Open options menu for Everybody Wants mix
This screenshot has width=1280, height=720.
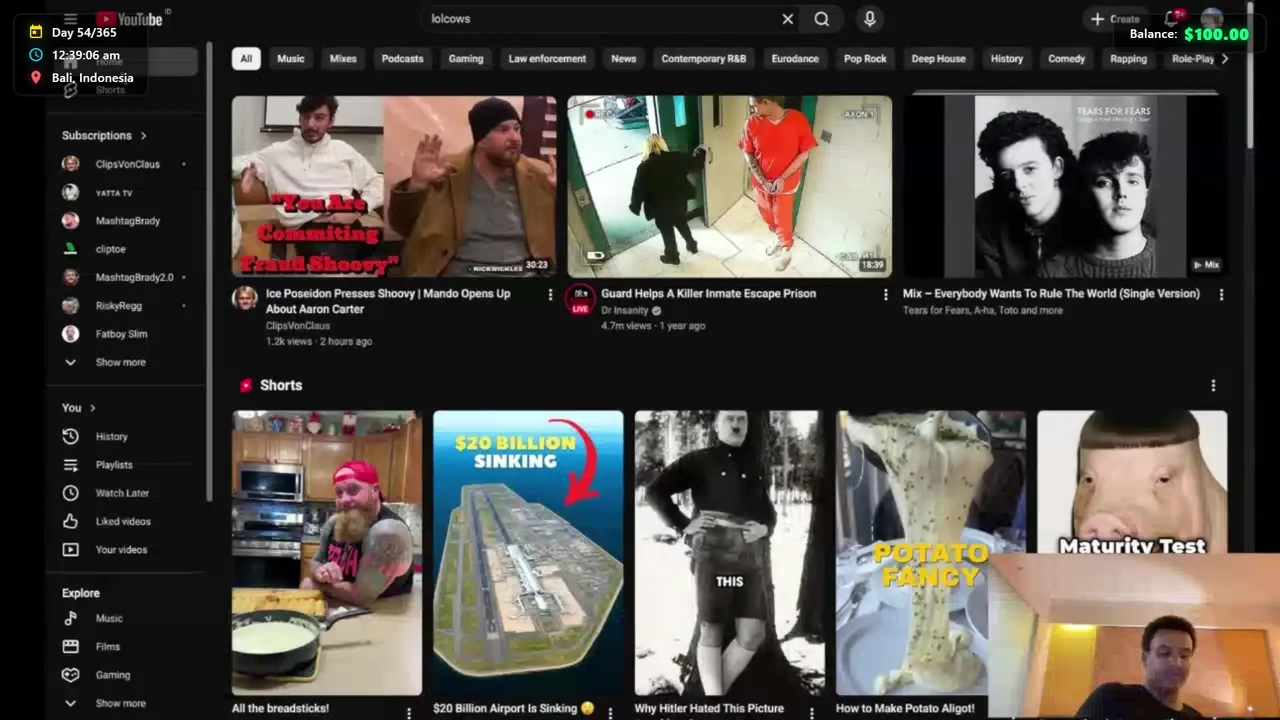tap(1221, 295)
